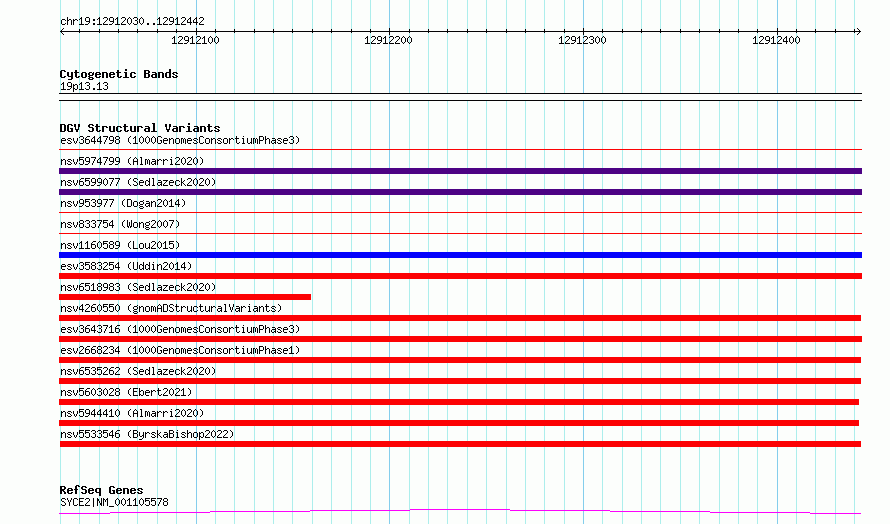Click the chr19:12912030..12912442 coordinate label

tap(132, 21)
